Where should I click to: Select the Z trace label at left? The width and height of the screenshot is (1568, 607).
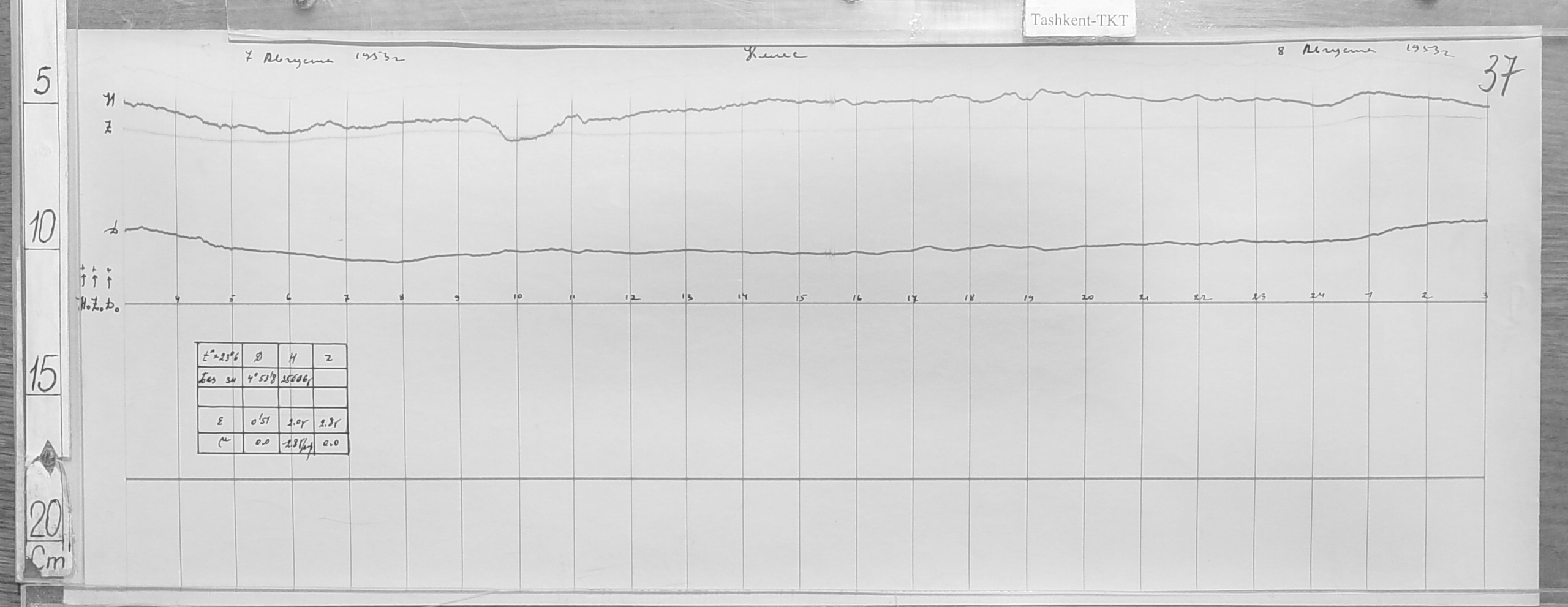(x=108, y=129)
